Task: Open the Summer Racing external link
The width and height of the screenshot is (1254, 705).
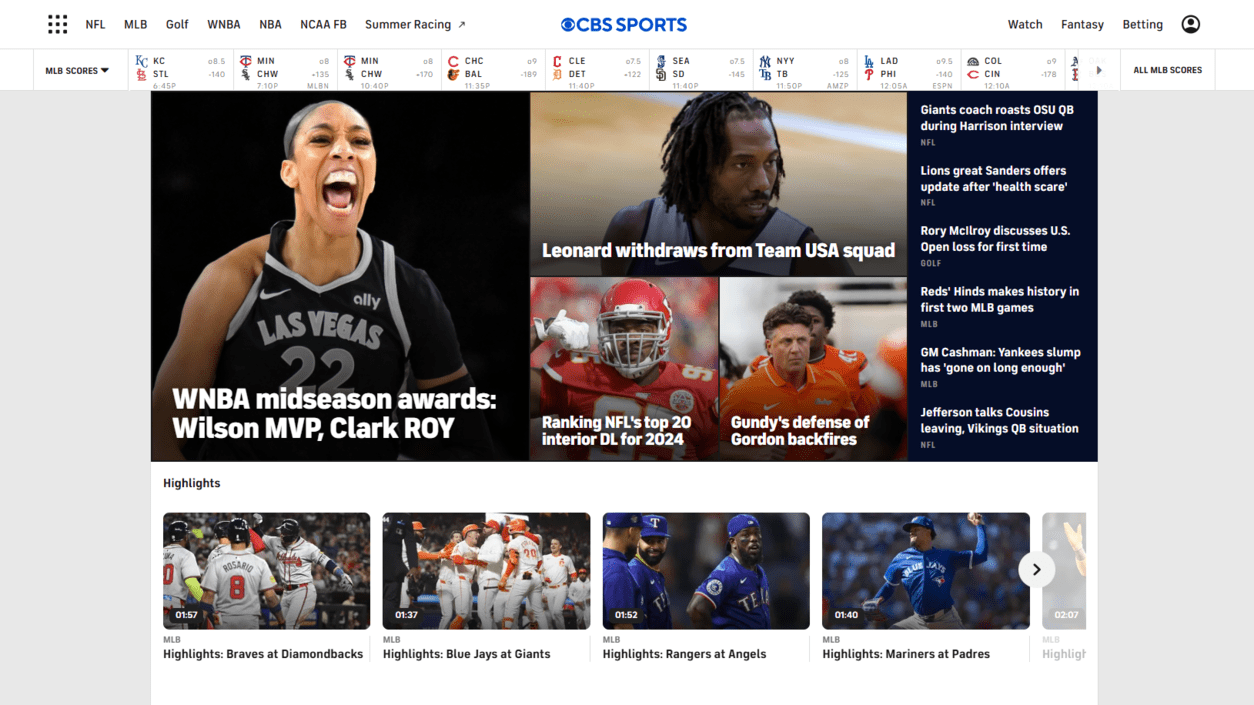Action: [415, 24]
